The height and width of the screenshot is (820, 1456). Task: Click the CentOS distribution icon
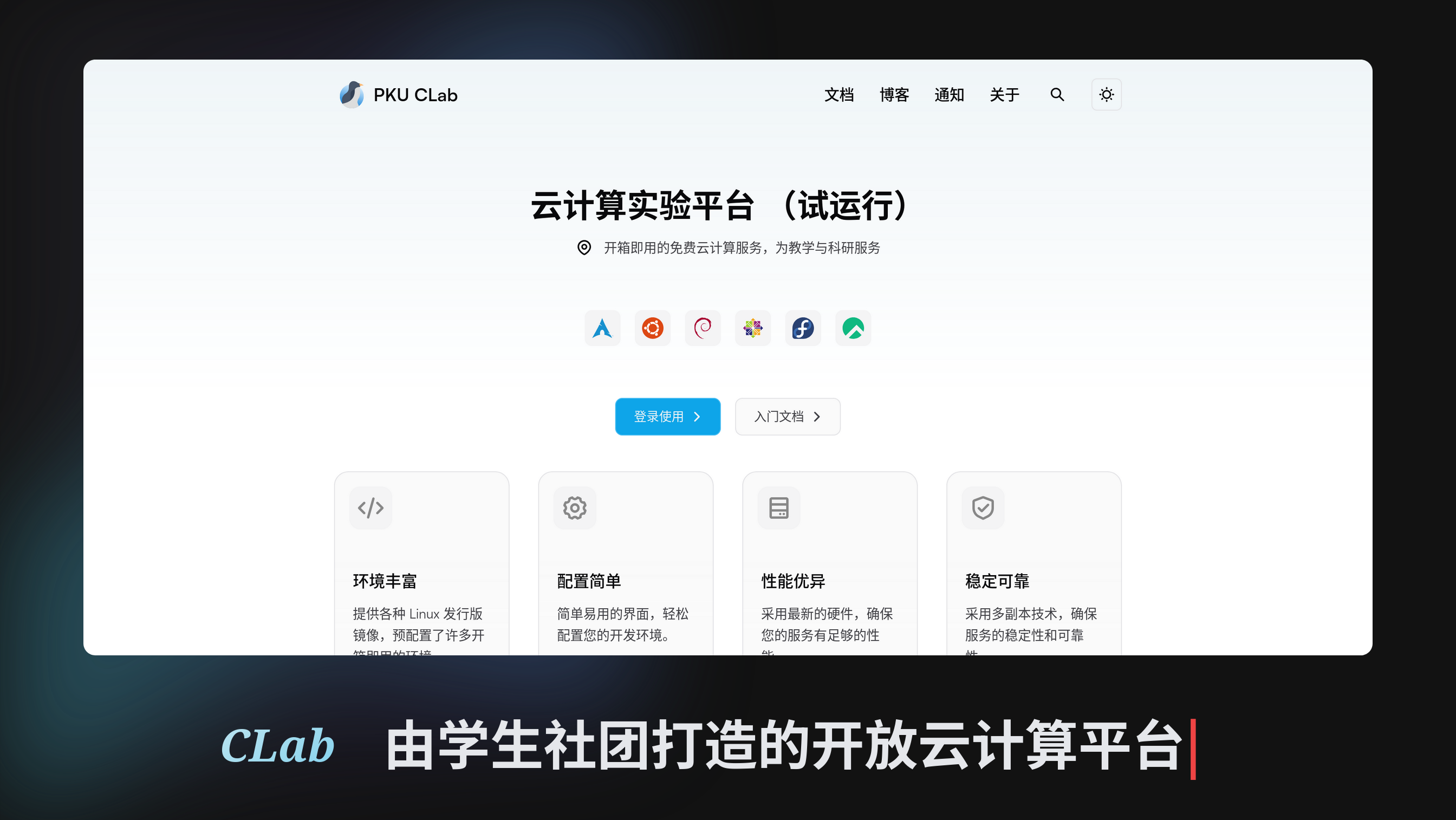(752, 328)
